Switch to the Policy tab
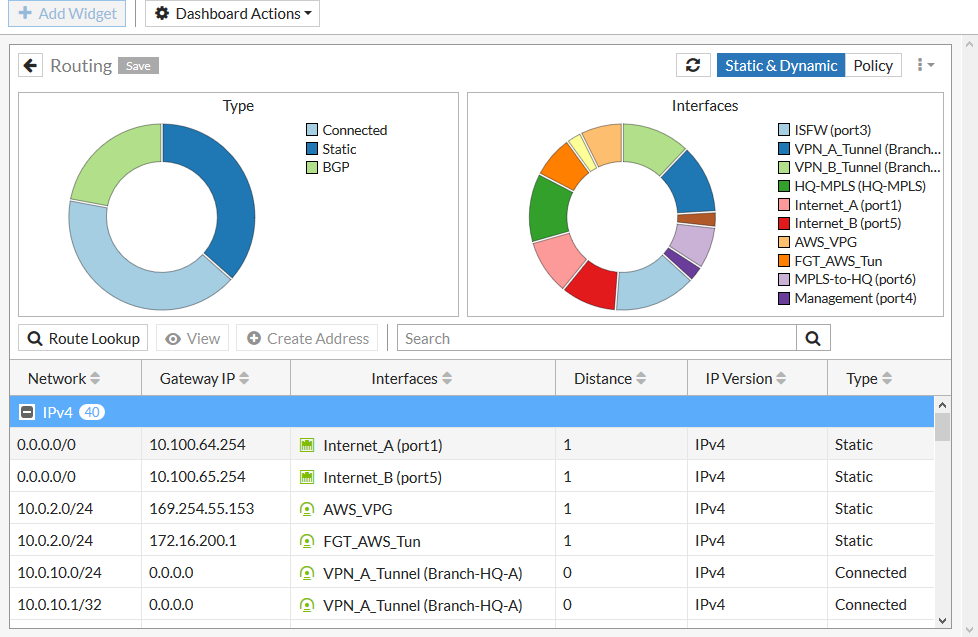This screenshot has width=978, height=637. pos(873,64)
